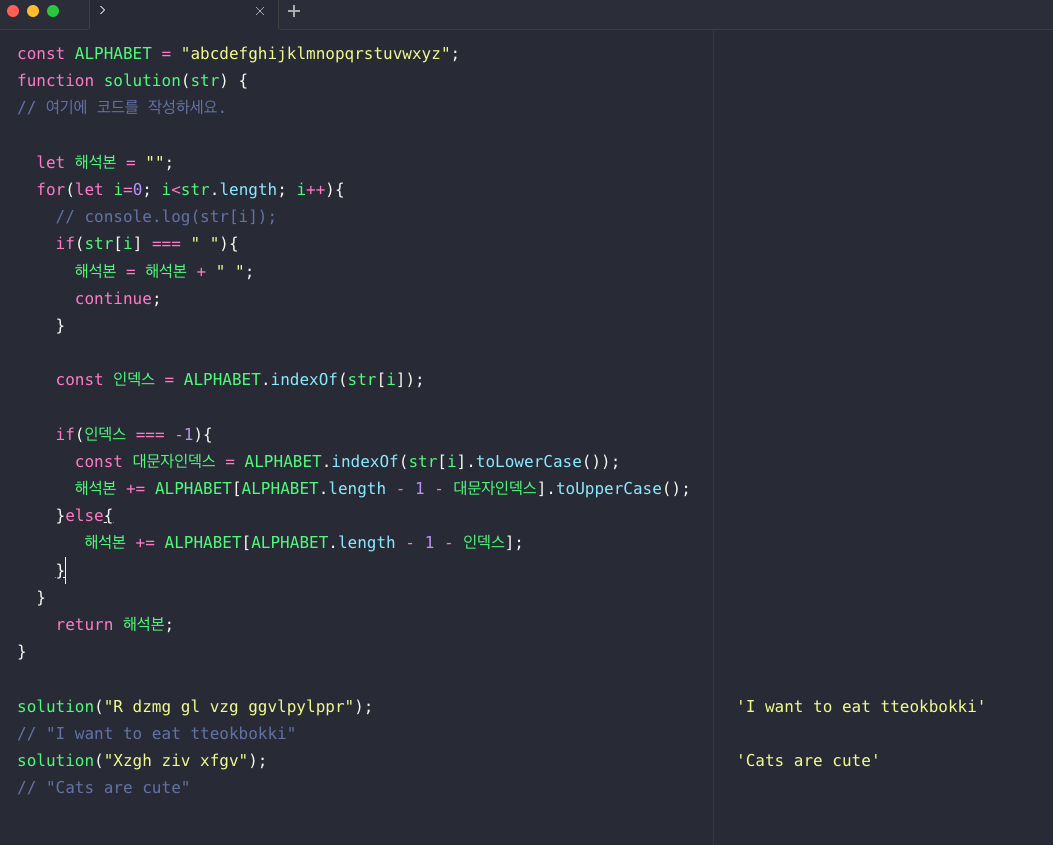
Task: Click the return 해석본 statement
Action: pos(114,624)
